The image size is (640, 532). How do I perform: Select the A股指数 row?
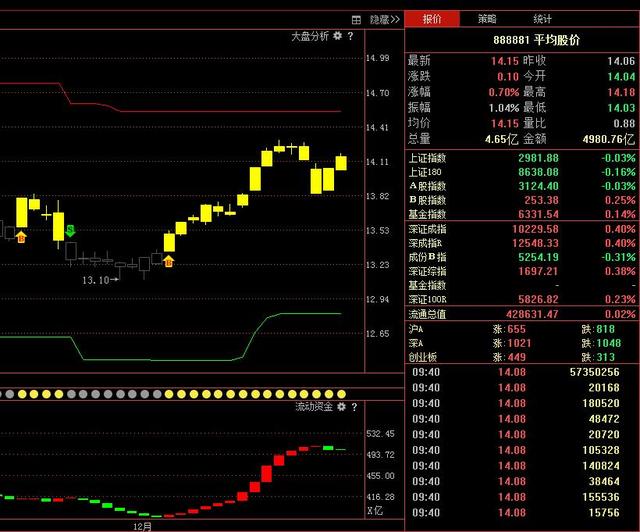pos(522,186)
